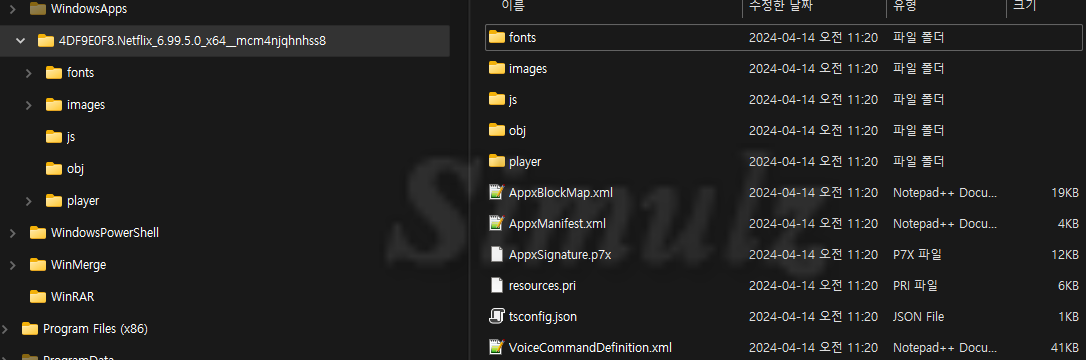Click the js folder icon in file list
The height and width of the screenshot is (360, 1086).
[x=497, y=99]
